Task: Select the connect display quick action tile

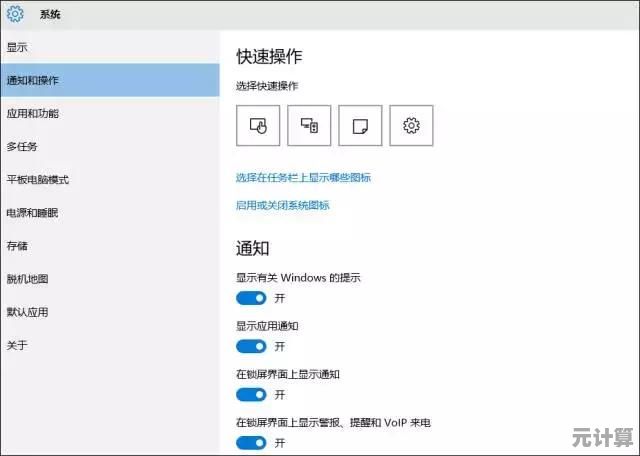Action: [309, 126]
